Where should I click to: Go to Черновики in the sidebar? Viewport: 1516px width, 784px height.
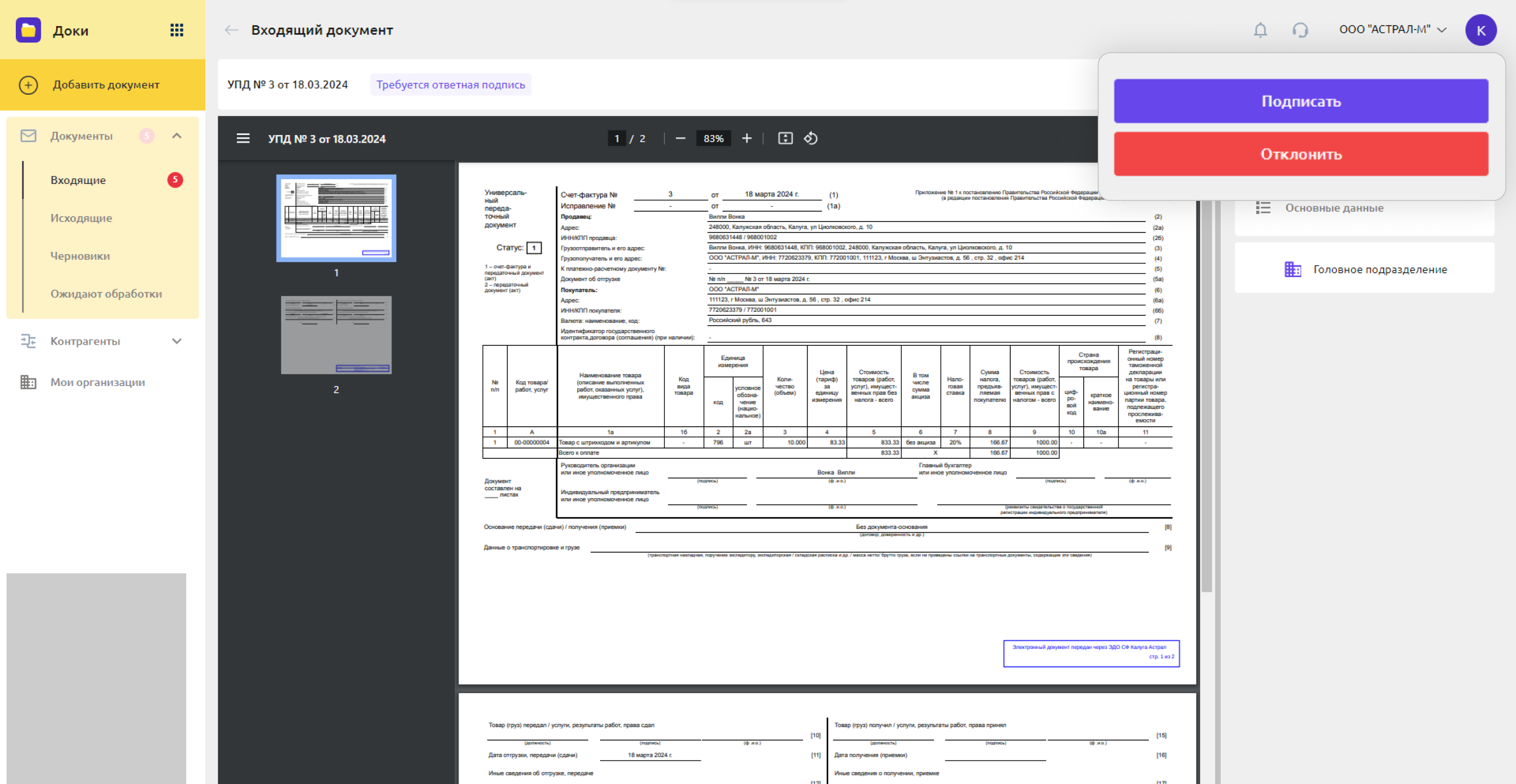pyautogui.click(x=80, y=256)
